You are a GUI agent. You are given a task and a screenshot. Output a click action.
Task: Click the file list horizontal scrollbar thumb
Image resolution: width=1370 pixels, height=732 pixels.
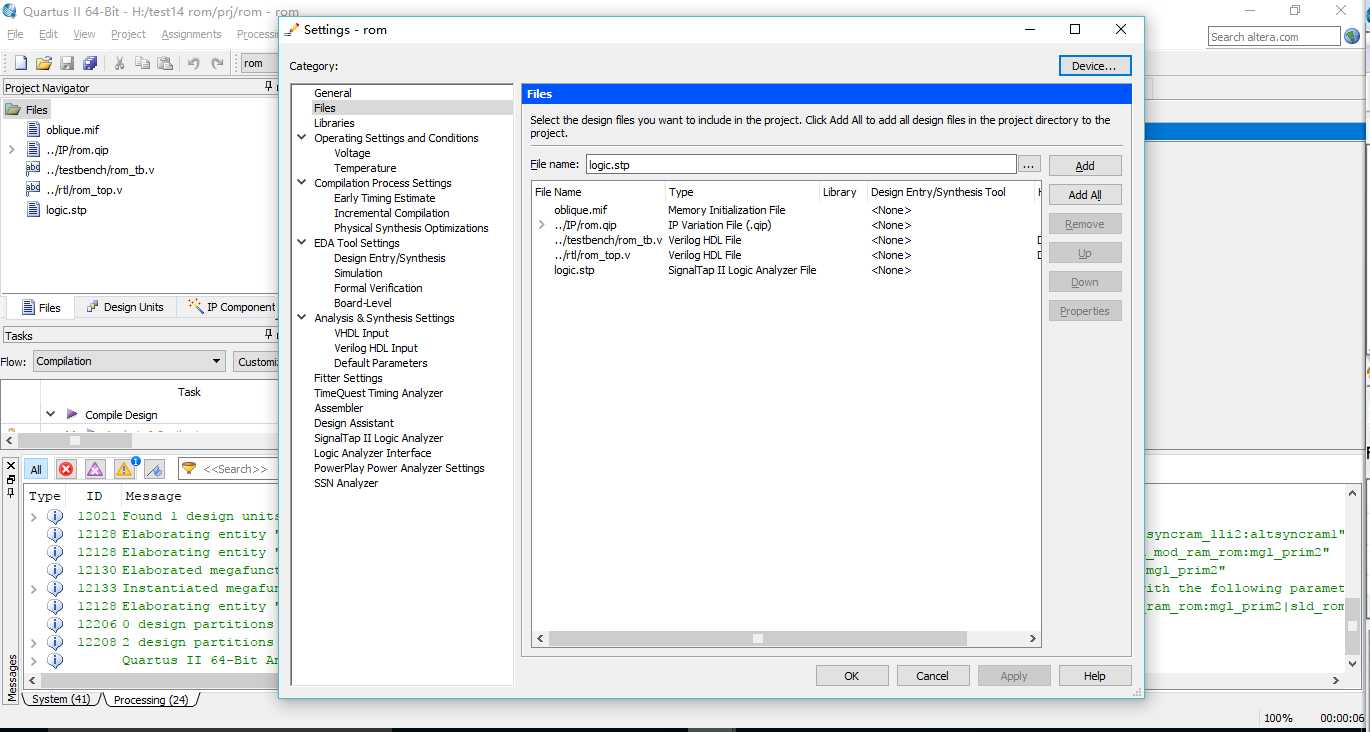(x=758, y=638)
